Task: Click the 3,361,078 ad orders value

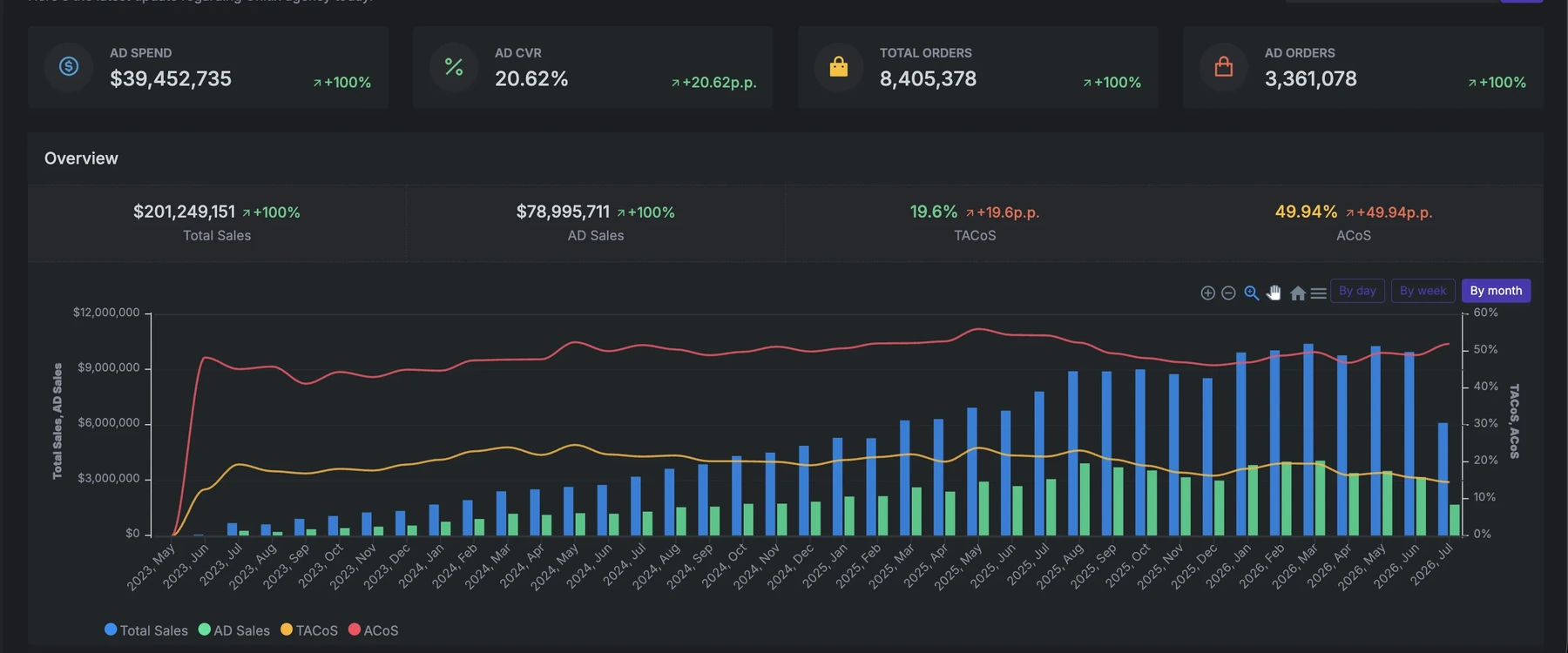Action: (x=1311, y=78)
